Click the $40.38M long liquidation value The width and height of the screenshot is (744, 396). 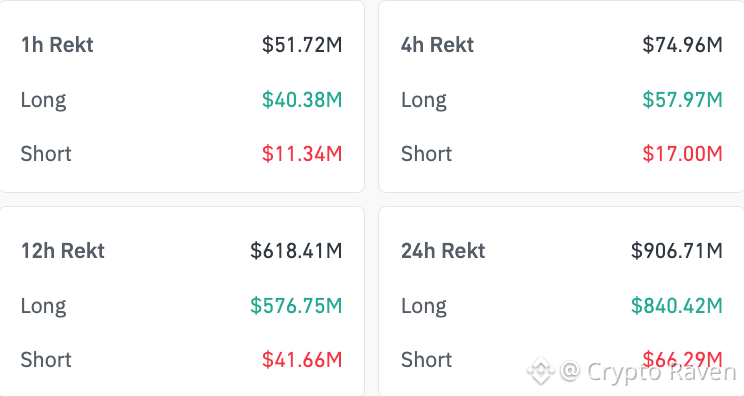click(x=302, y=100)
